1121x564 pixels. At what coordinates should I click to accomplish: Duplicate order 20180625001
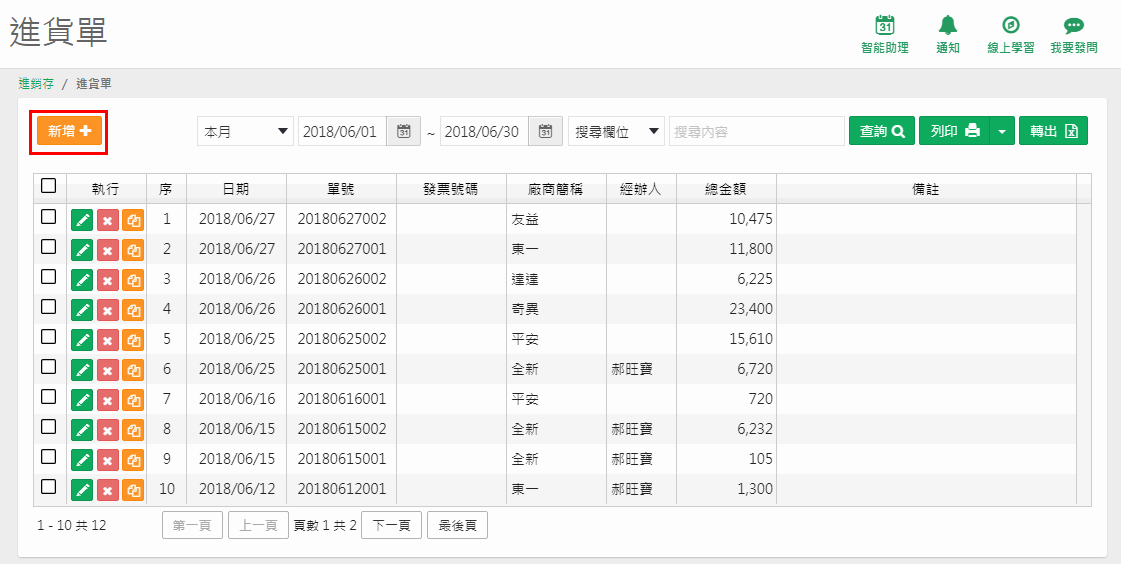(x=133, y=370)
